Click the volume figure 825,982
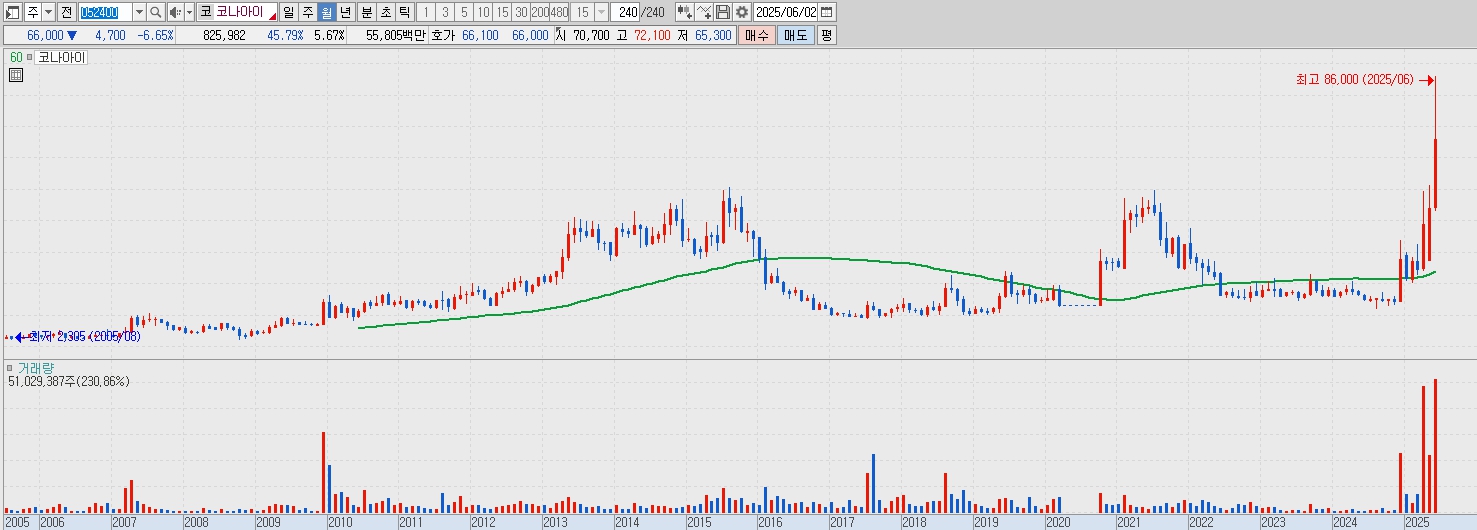This screenshot has width=1477, height=530. [x=224, y=35]
